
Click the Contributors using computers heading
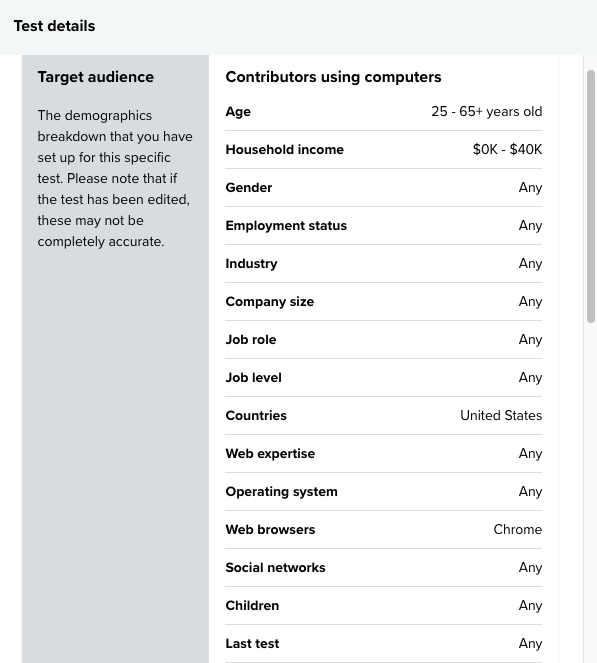tap(333, 77)
